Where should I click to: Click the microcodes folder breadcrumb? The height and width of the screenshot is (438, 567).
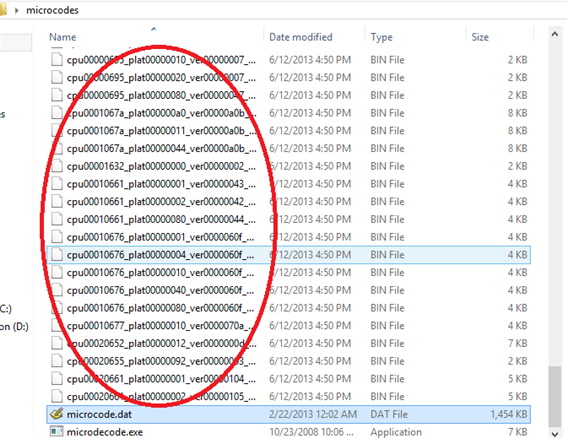tap(52, 10)
